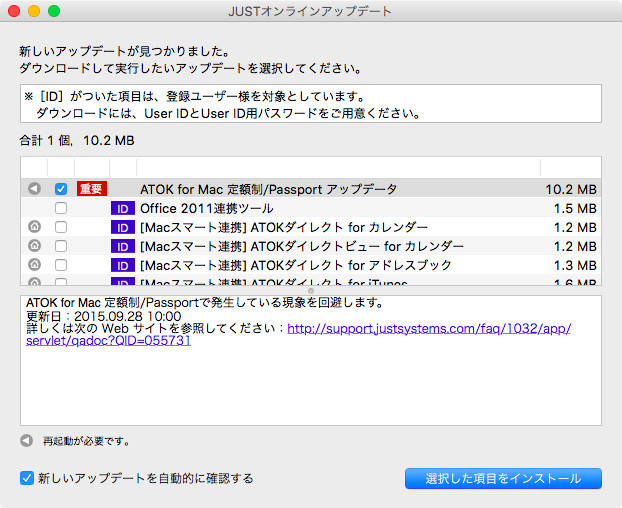
Task: Click the 10.2 MB size cell
Action: [571, 190]
